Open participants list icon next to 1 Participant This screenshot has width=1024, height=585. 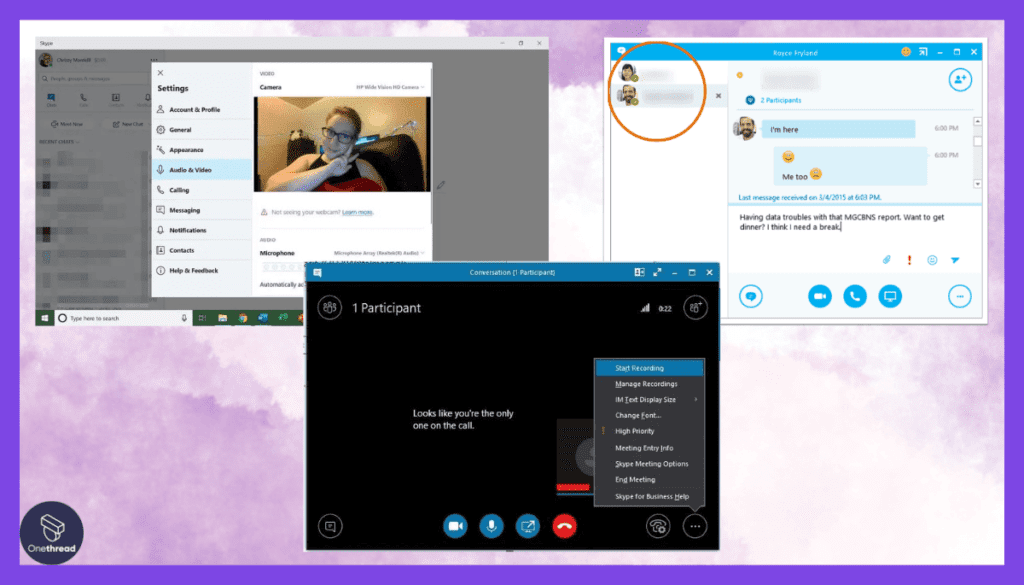[330, 308]
